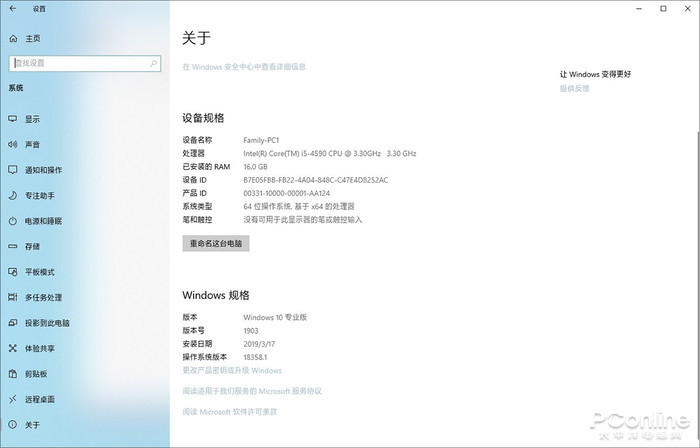This screenshot has height=448, width=700.
Task: Select the 体验共享 sharing icon
Action: coord(12,348)
